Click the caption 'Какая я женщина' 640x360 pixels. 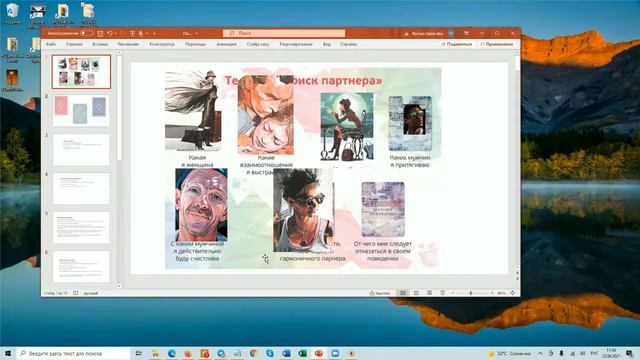pos(197,161)
